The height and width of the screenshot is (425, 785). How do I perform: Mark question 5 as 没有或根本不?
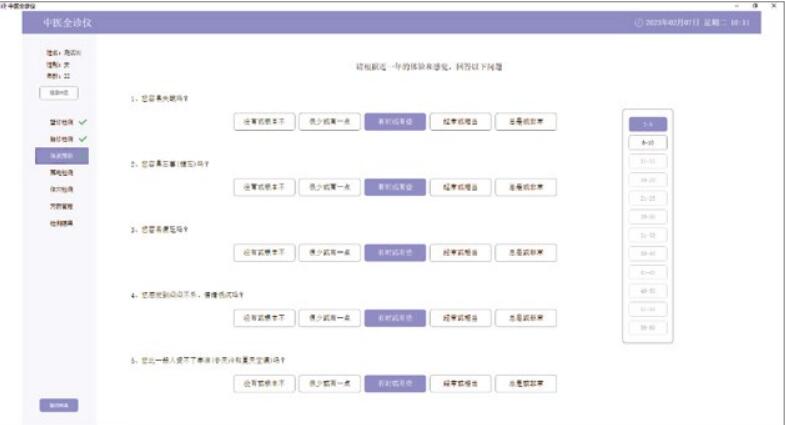[264, 384]
